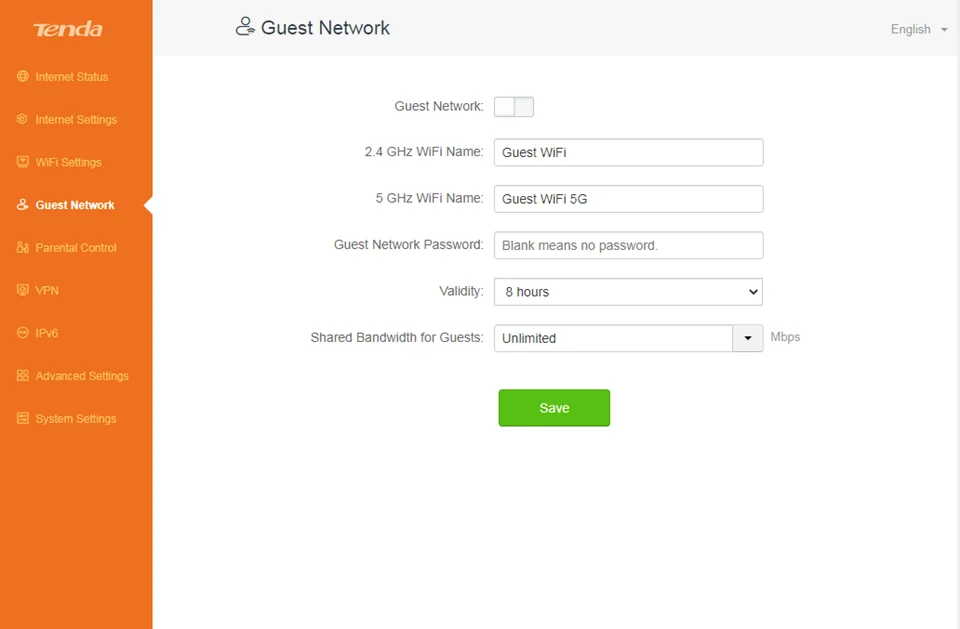Image resolution: width=960 pixels, height=629 pixels.
Task: Click the 2.4 GHz WiFi Name field
Action: (x=628, y=153)
